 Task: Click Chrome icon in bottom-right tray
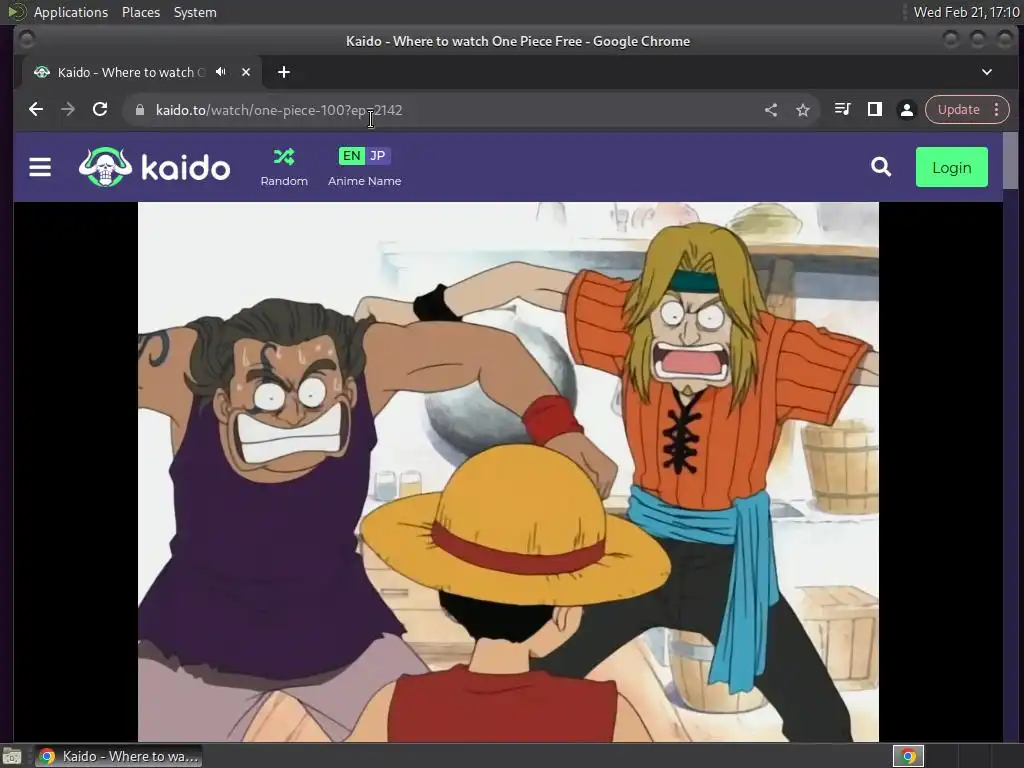click(x=908, y=756)
